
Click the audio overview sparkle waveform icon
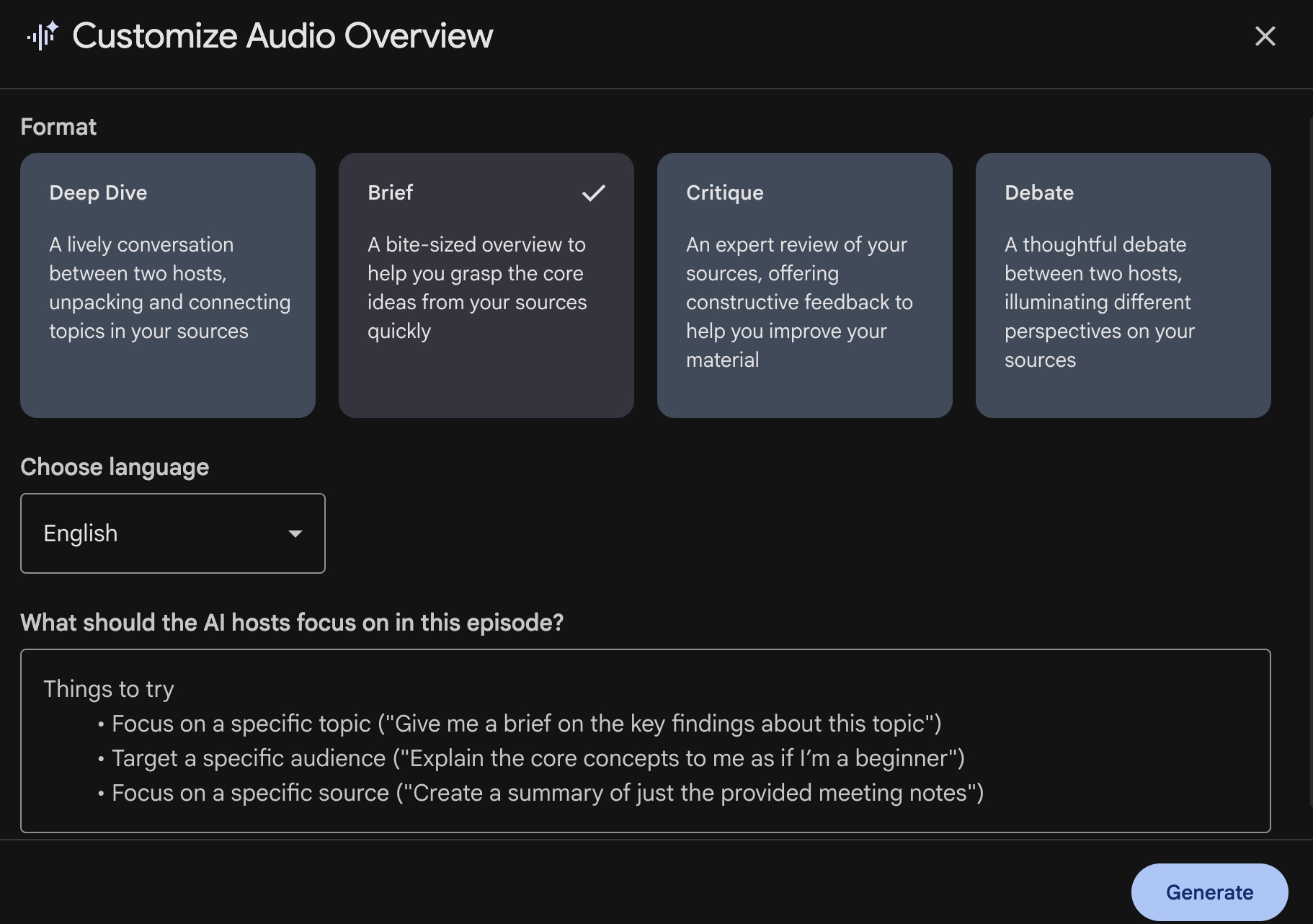[43, 35]
